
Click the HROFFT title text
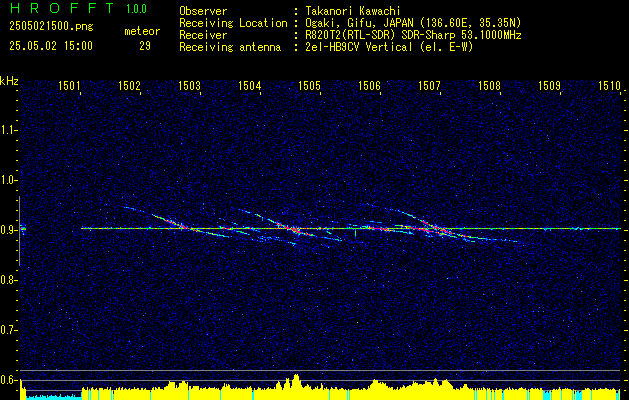pyautogui.click(x=62, y=8)
